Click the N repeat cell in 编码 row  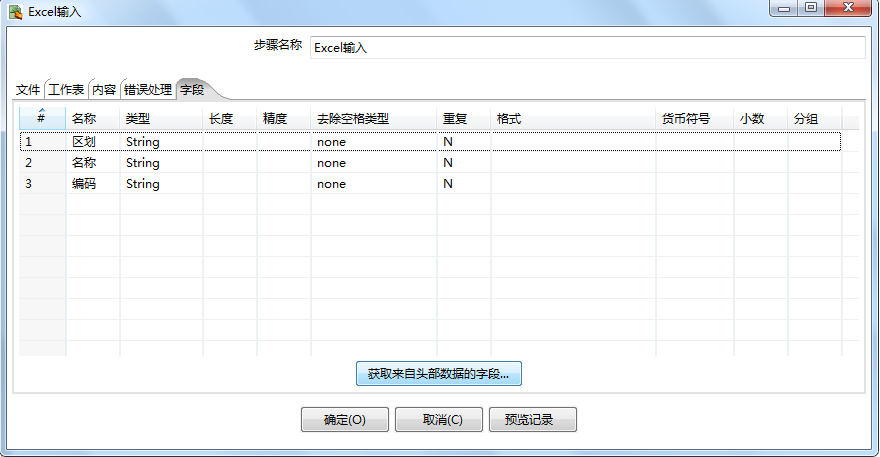pos(464,184)
